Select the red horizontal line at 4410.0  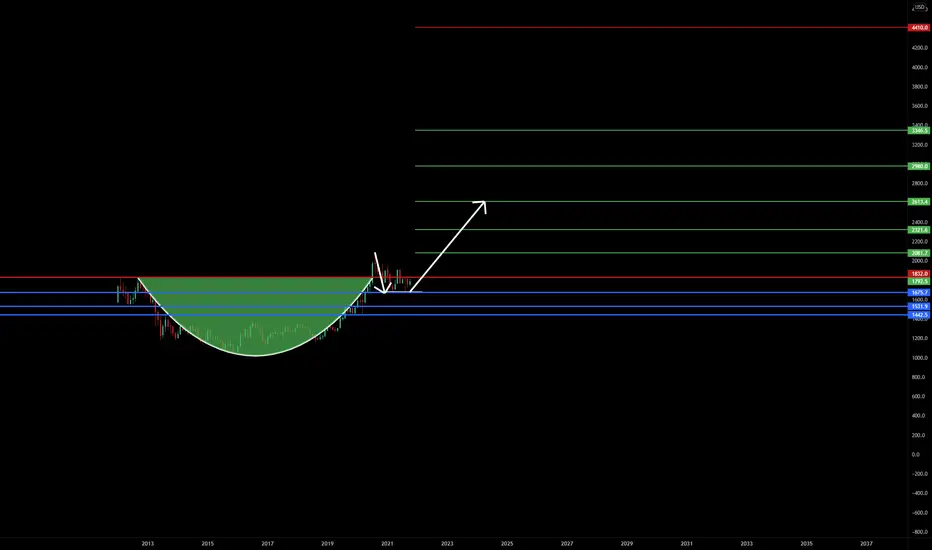(661, 27)
